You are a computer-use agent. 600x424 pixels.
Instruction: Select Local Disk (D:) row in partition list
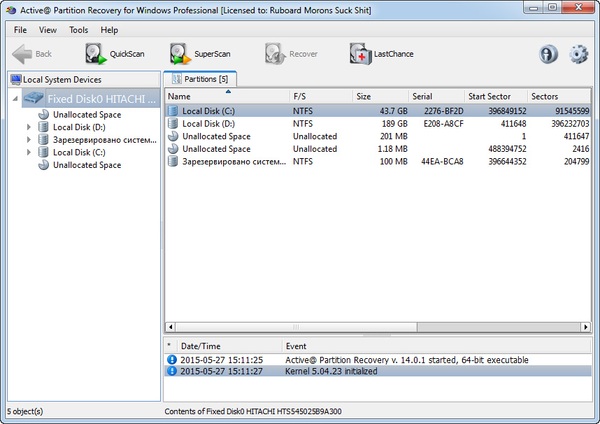pyautogui.click(x=209, y=123)
